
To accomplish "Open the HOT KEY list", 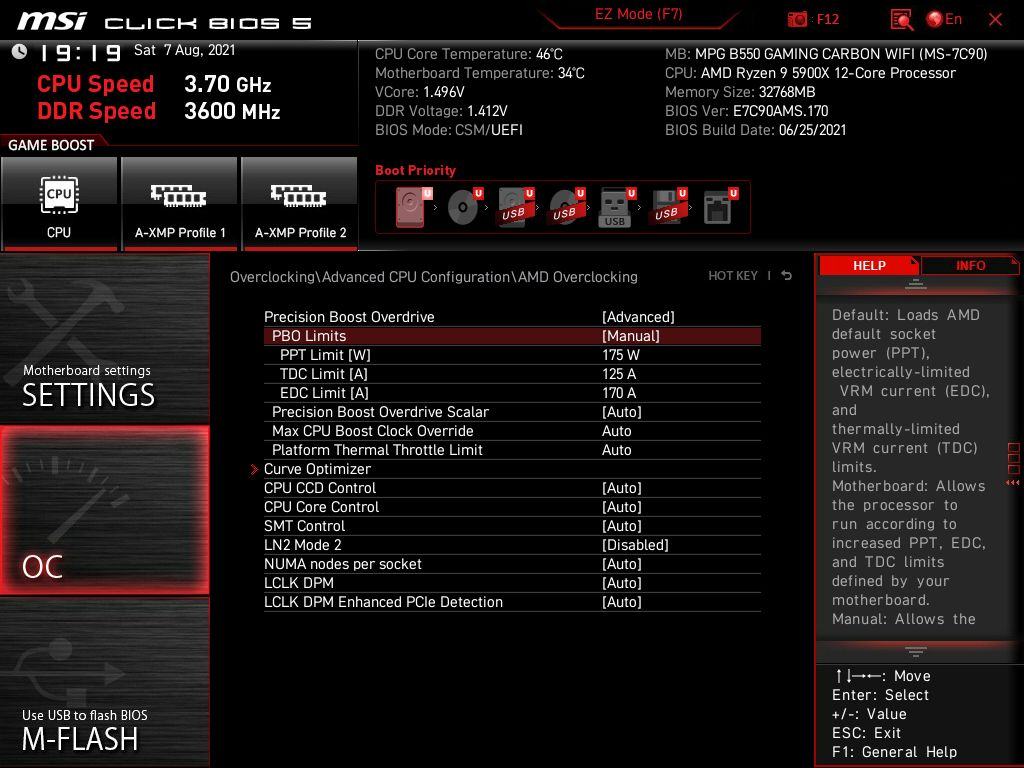I will coord(733,276).
